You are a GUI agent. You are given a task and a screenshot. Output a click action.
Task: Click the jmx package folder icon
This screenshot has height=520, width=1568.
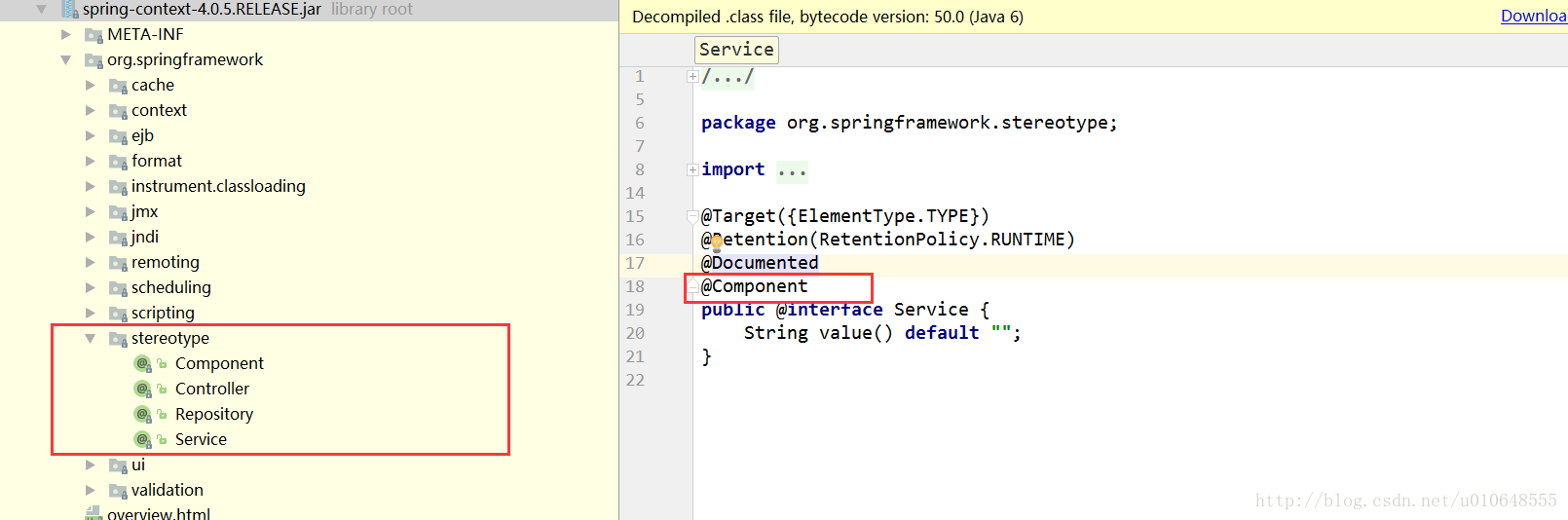pos(118,212)
